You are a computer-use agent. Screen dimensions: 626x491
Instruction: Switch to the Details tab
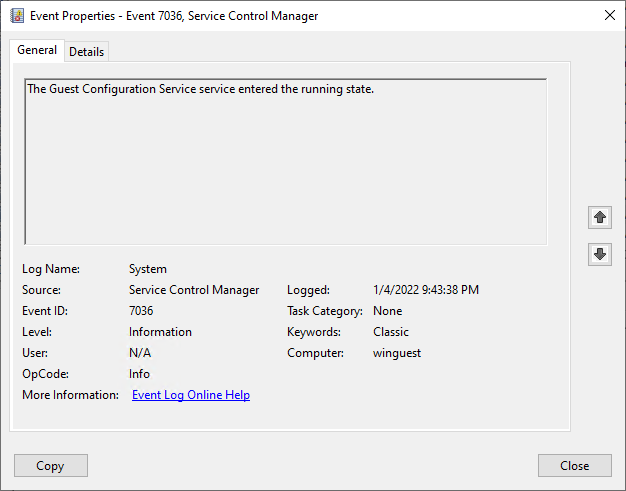(x=86, y=52)
